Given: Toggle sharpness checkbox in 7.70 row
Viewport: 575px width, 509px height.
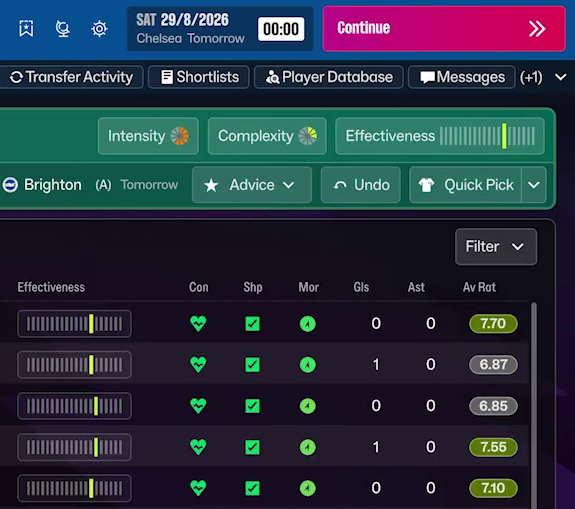Looking at the screenshot, I should 253,324.
